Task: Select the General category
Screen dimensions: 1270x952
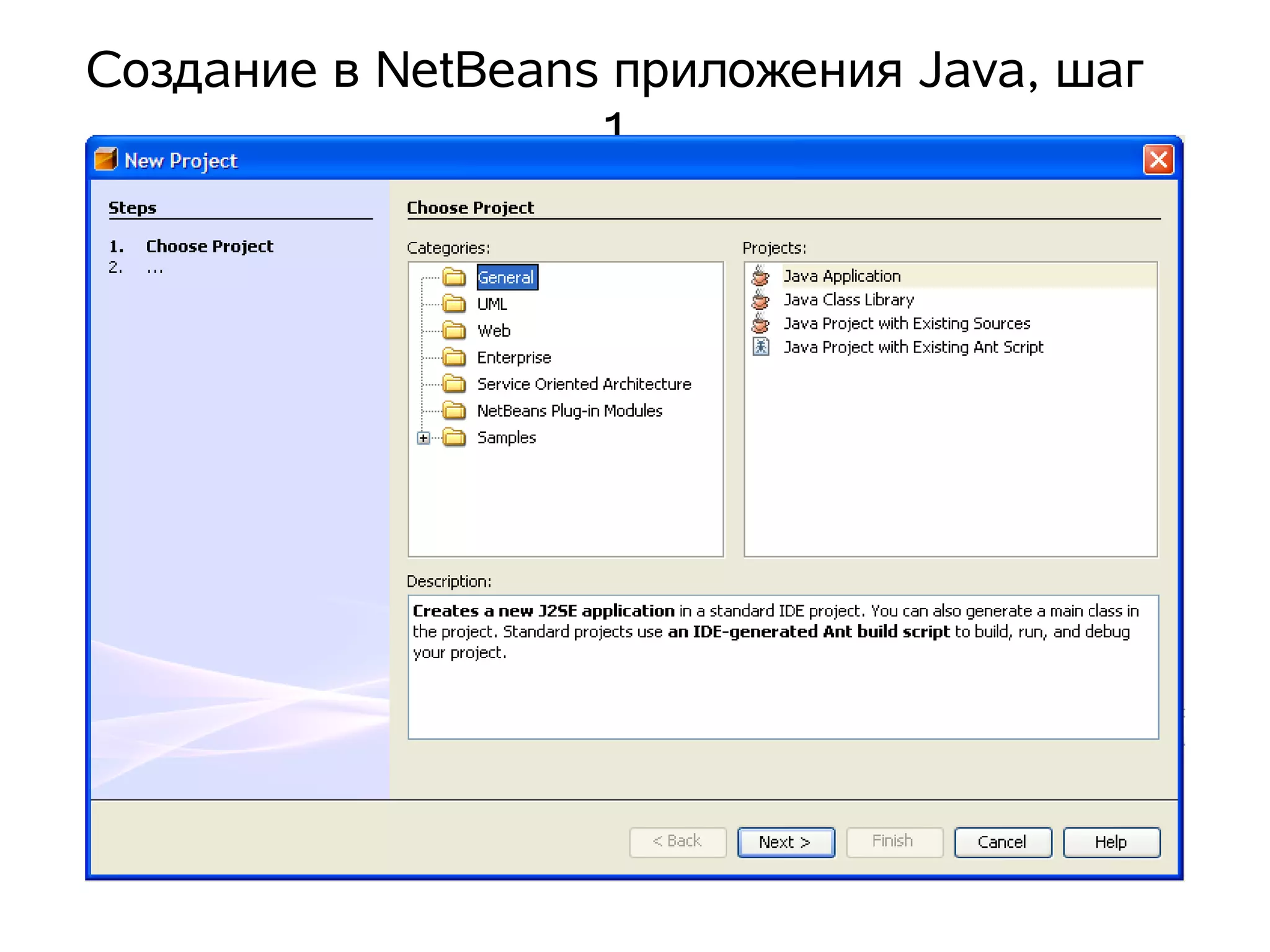Action: pyautogui.click(x=507, y=277)
